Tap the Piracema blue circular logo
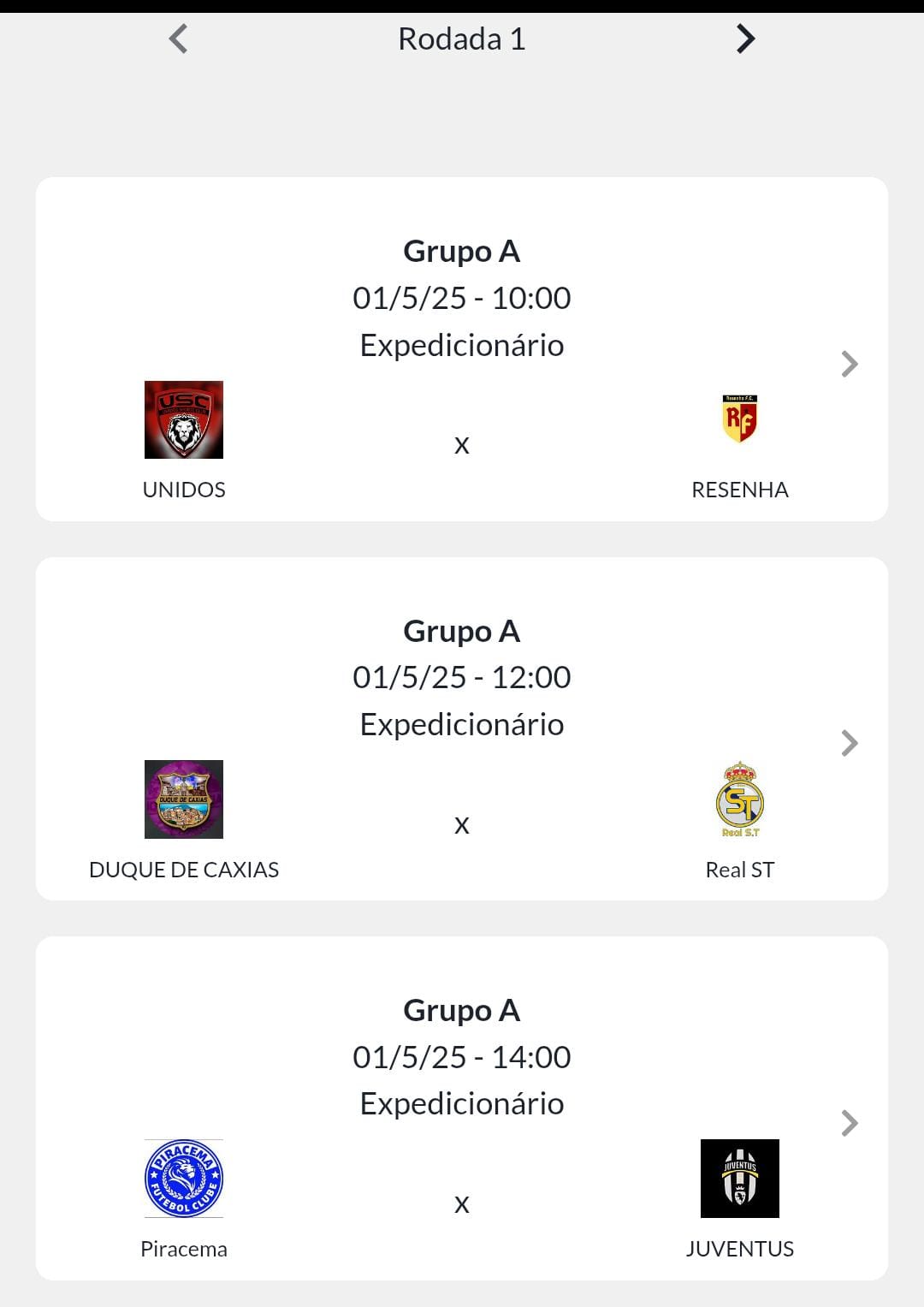This screenshot has height=1307, width=924. [x=184, y=1179]
